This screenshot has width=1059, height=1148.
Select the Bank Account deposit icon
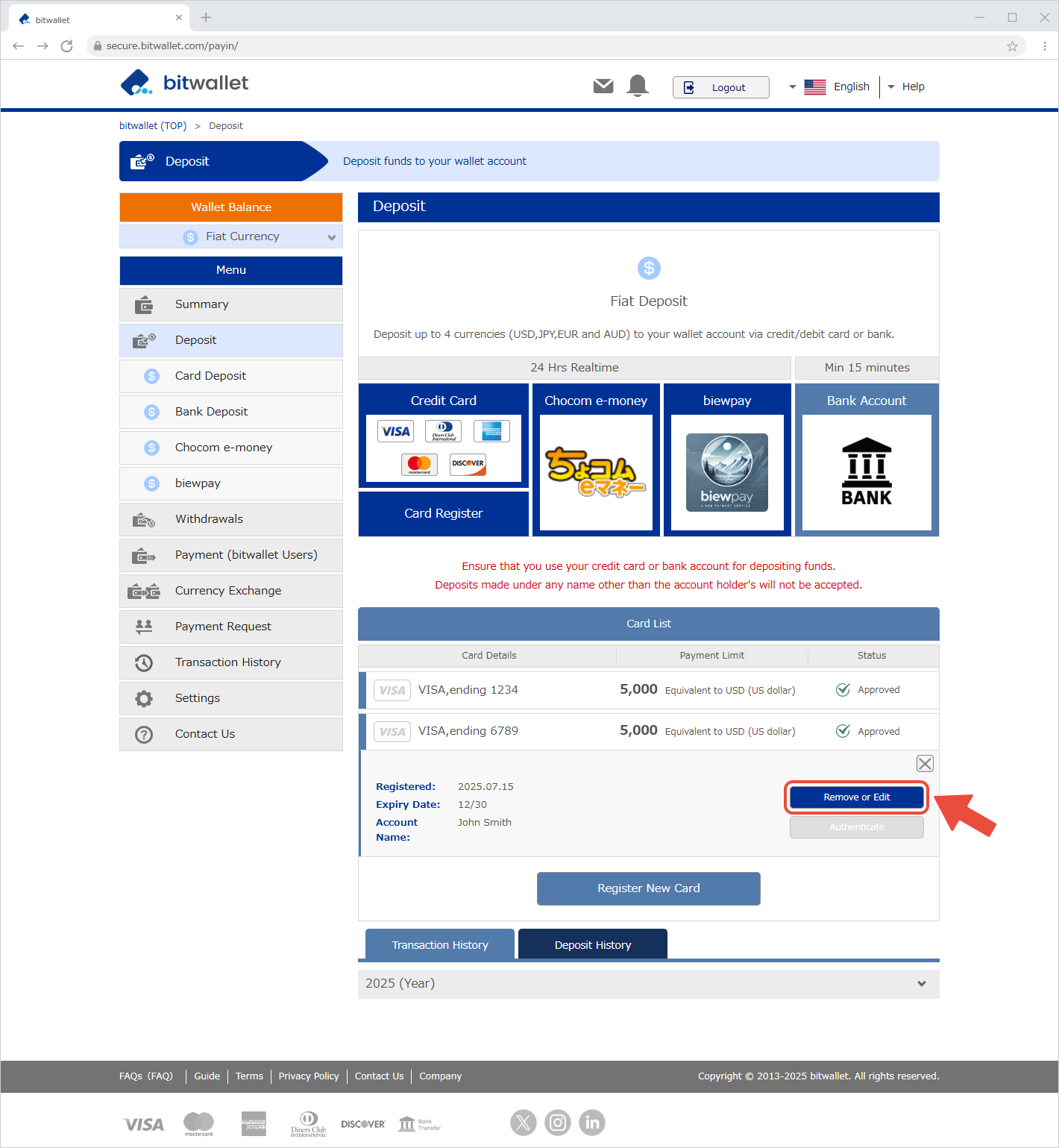click(867, 471)
